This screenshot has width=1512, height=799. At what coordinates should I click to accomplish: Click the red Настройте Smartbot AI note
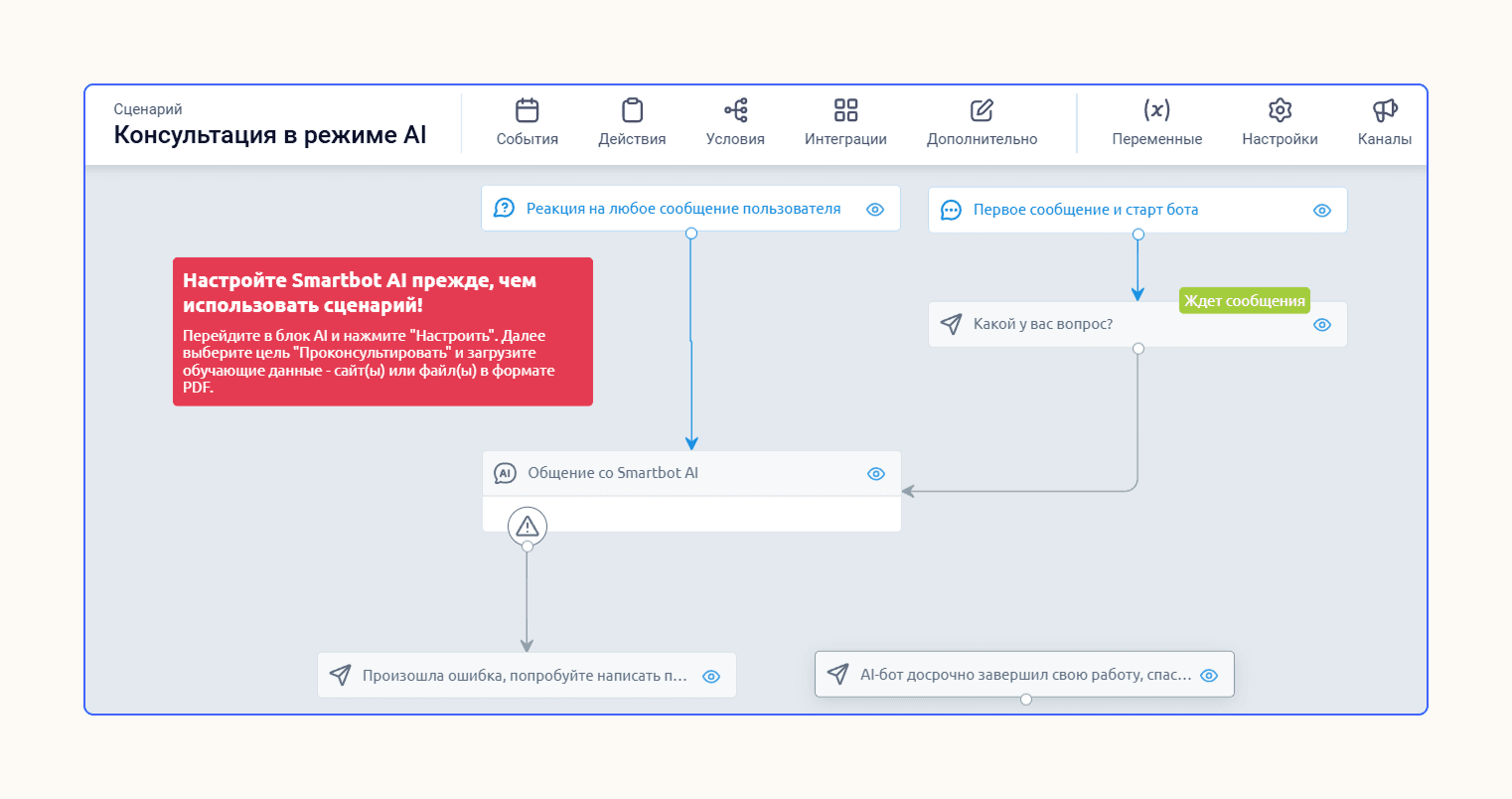point(382,332)
